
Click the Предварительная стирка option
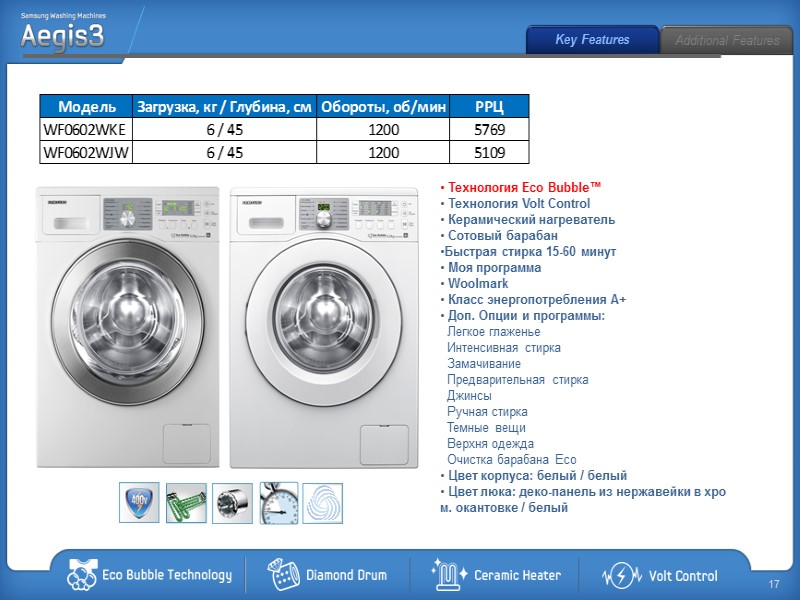517,380
